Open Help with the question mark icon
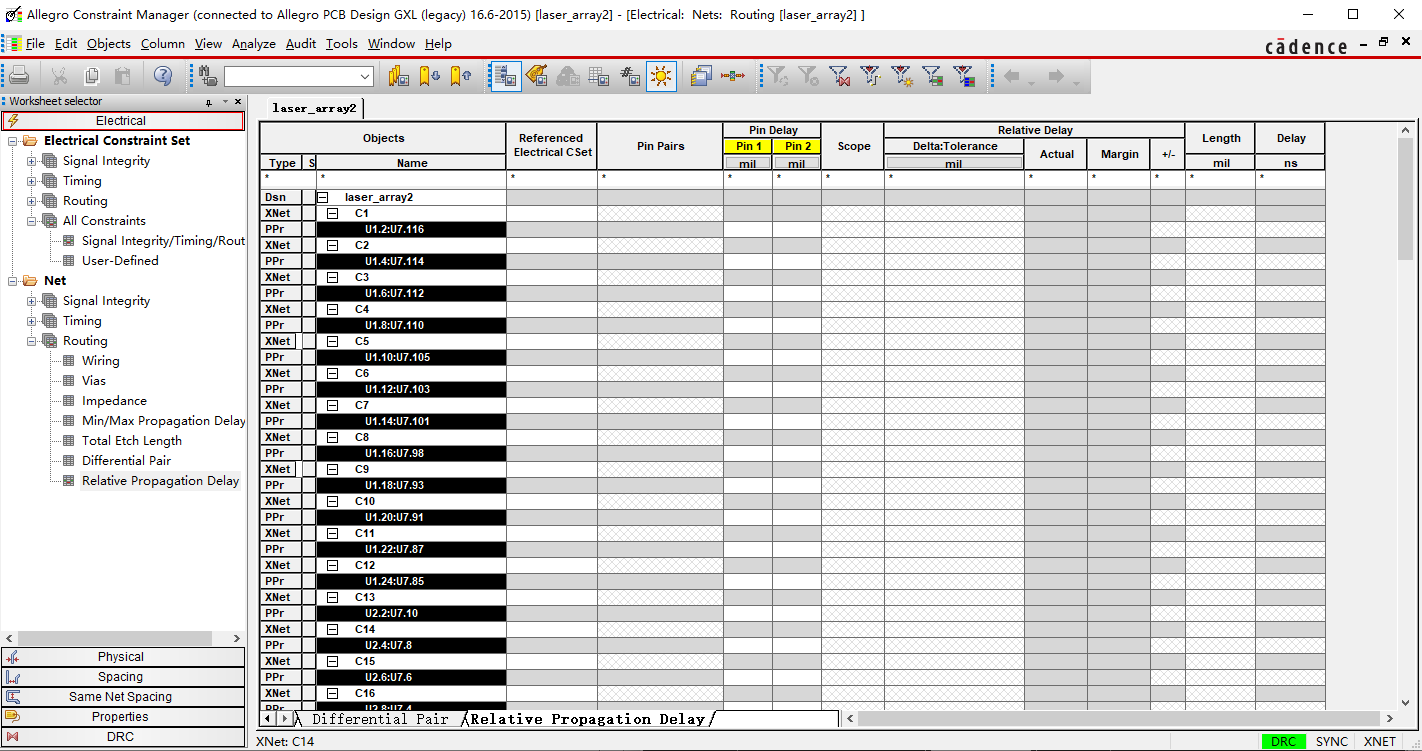Image resolution: width=1422 pixels, height=751 pixels. tap(163, 76)
